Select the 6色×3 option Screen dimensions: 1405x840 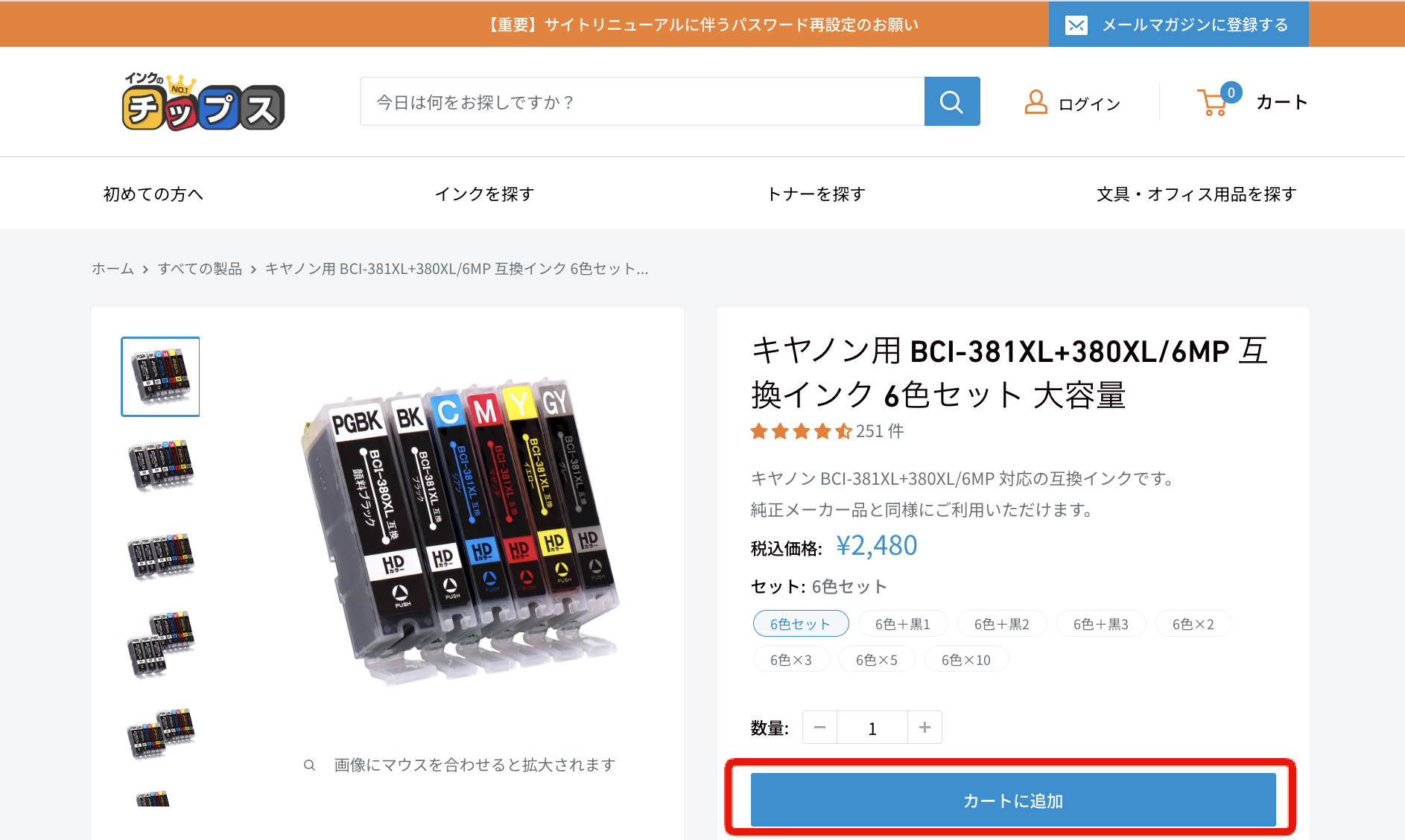coord(791,660)
